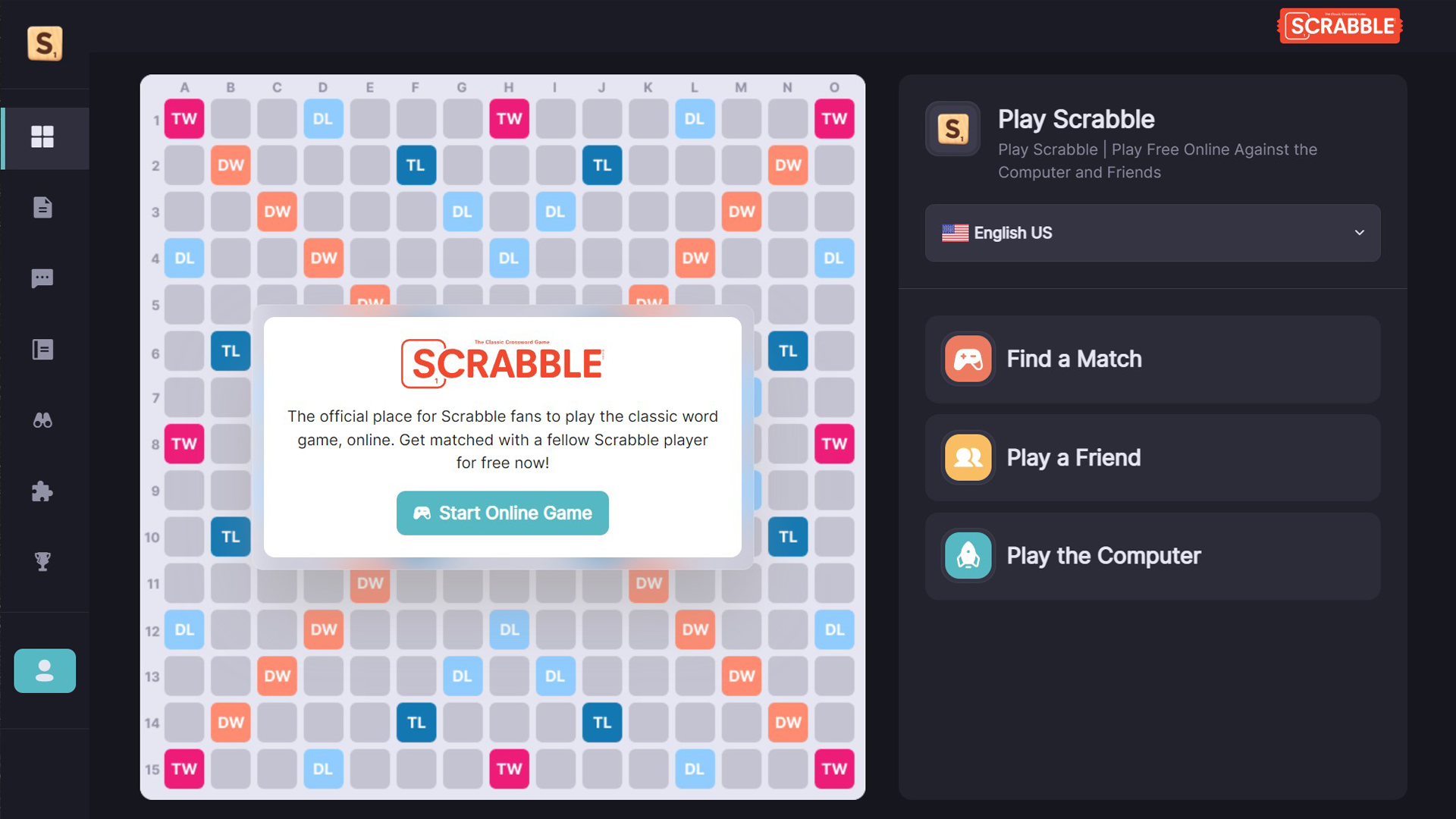Click the puzzle/extensions icon in sidebar

click(44, 491)
